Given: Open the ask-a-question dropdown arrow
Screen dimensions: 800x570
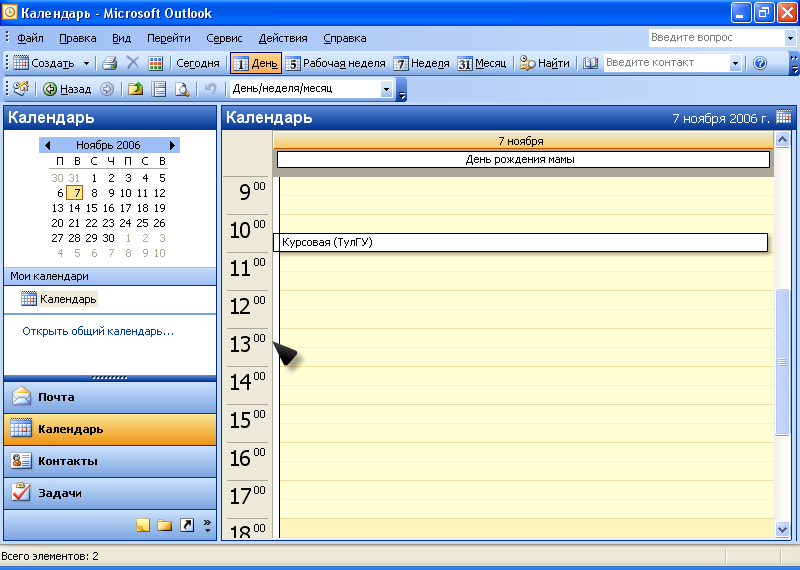Looking at the screenshot, I should (x=790, y=38).
